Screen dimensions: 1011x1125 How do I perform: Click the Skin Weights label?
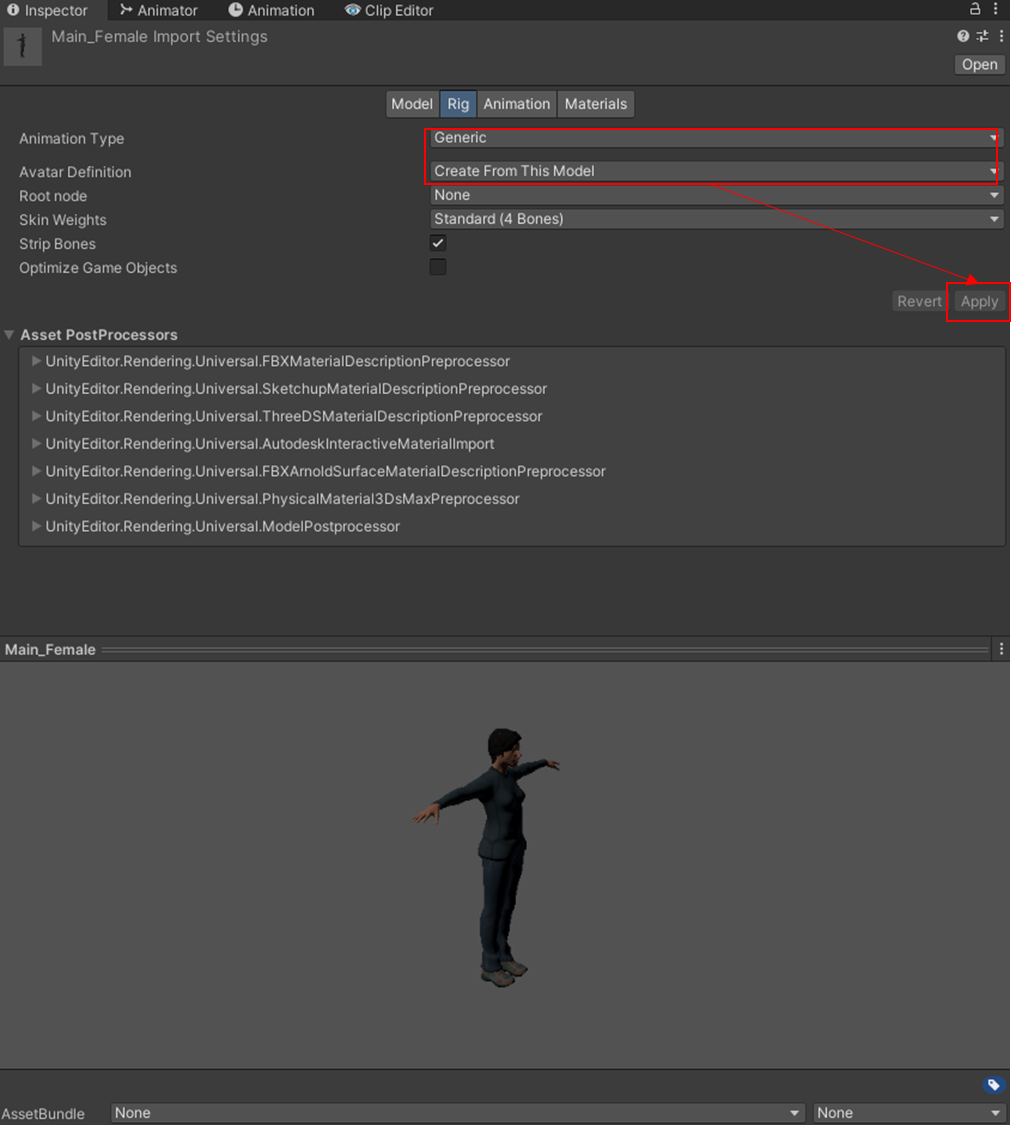click(x=63, y=220)
